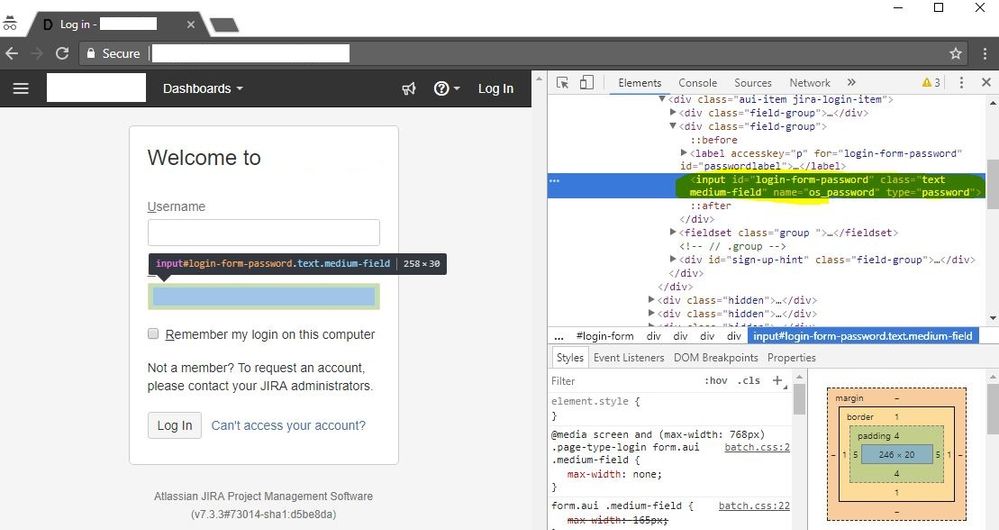This screenshot has width=999, height=530.
Task: Collapse the aui-item jira-login-item div
Action: pos(663,99)
